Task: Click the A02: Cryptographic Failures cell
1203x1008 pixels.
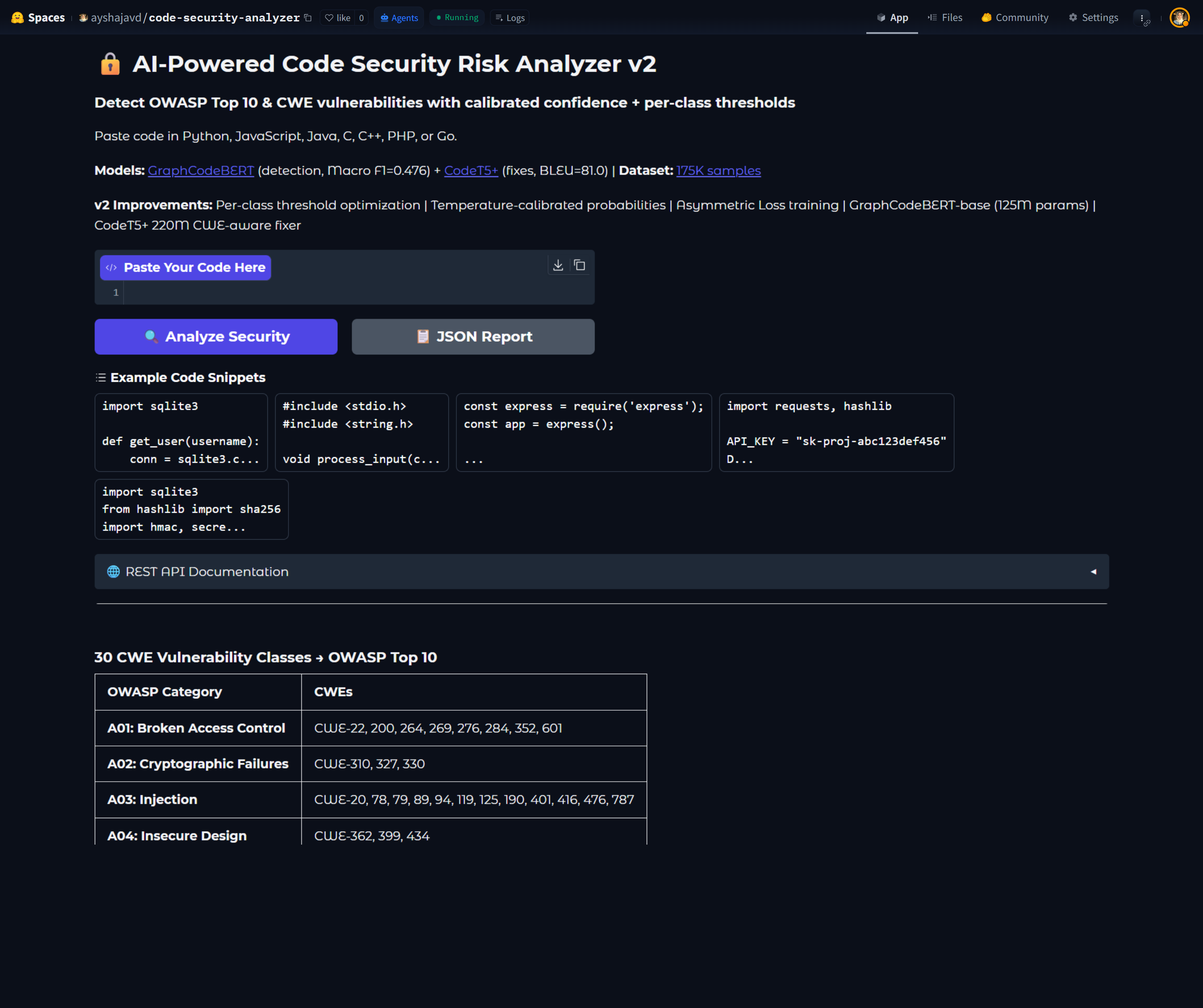Action: pos(198,764)
